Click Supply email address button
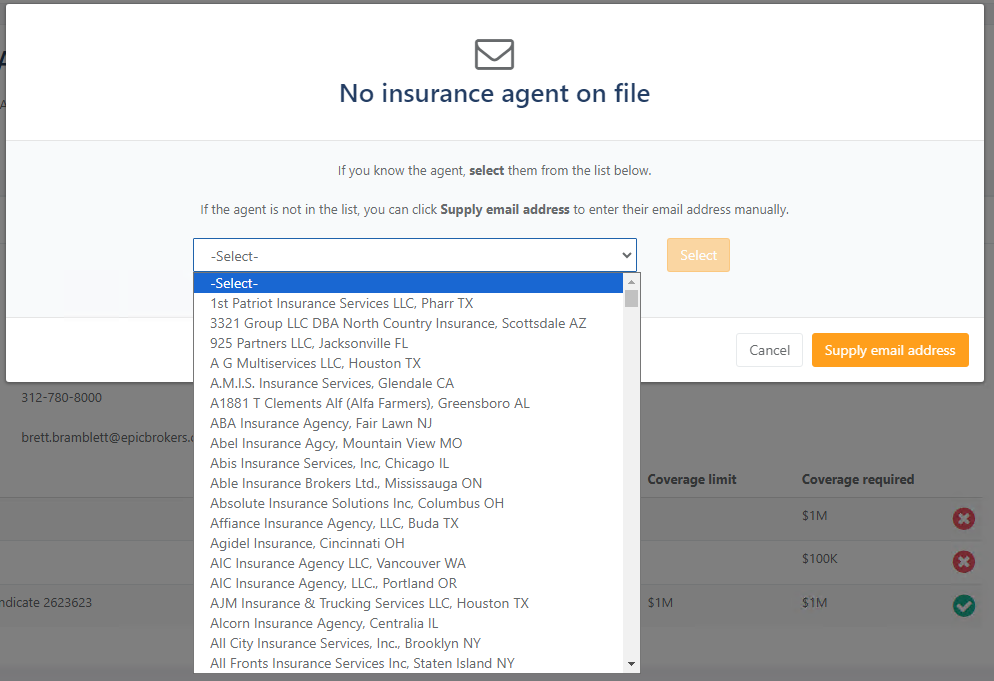The height and width of the screenshot is (681, 994). 889,350
